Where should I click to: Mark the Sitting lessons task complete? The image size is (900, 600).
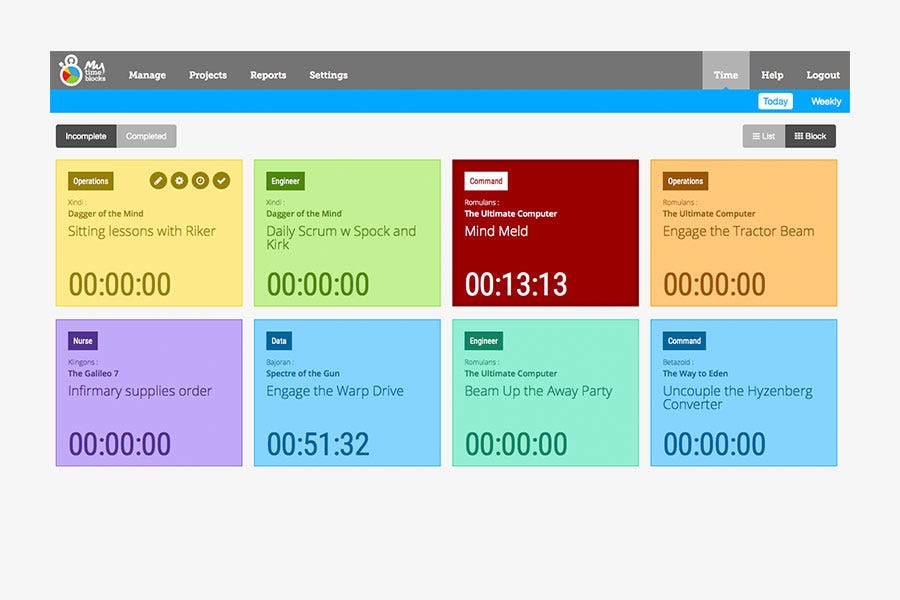[220, 180]
